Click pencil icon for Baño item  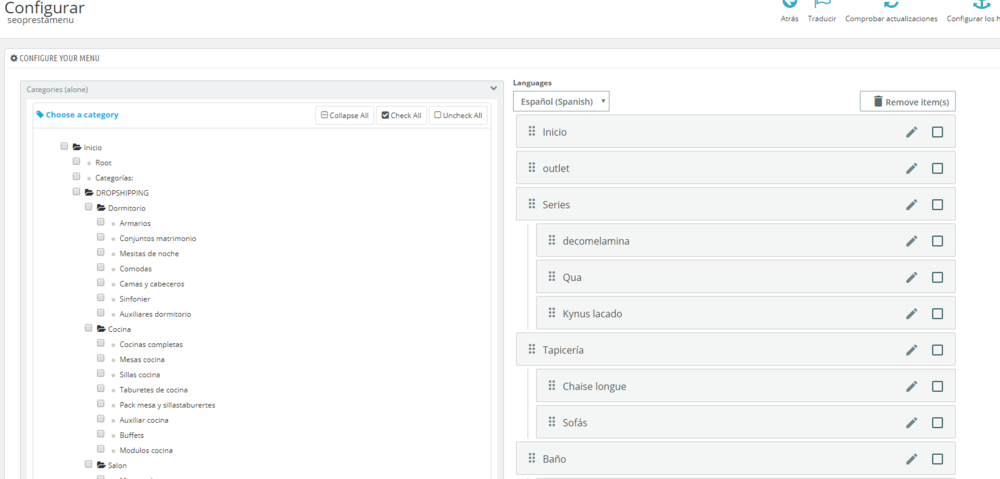coord(912,459)
